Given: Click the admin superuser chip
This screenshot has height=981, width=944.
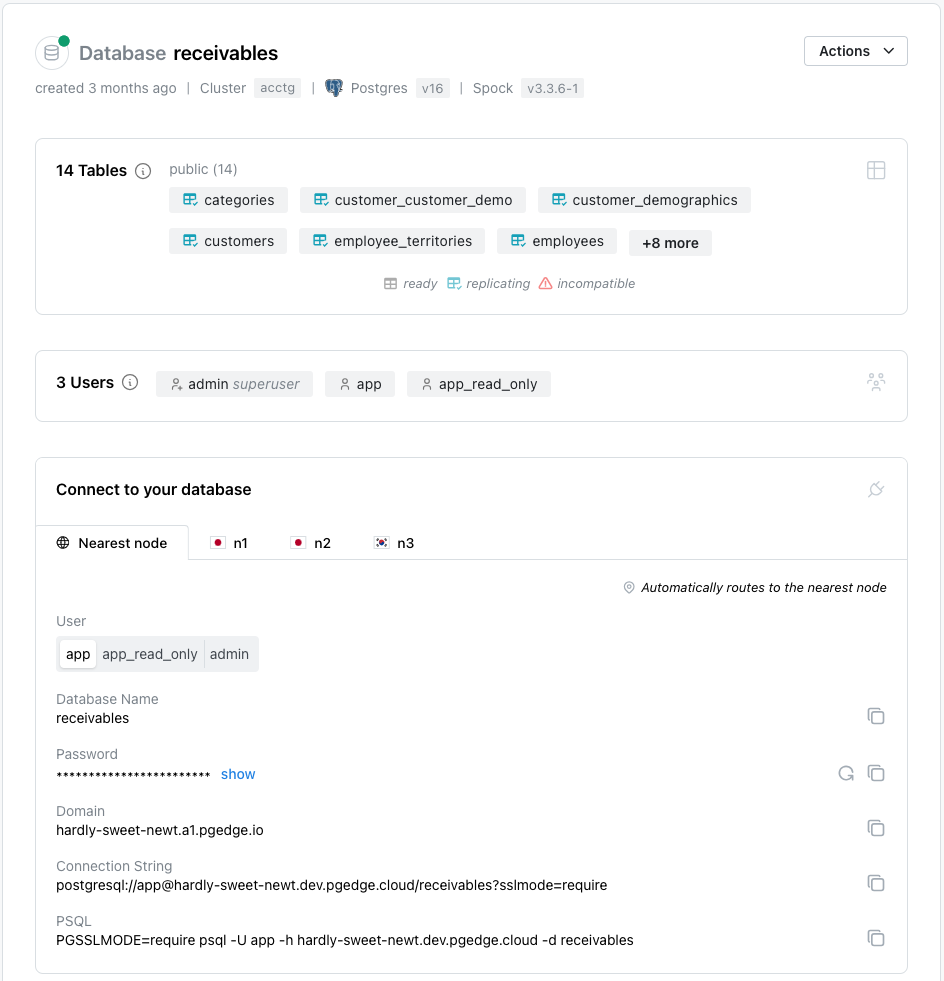Looking at the screenshot, I should [x=235, y=384].
